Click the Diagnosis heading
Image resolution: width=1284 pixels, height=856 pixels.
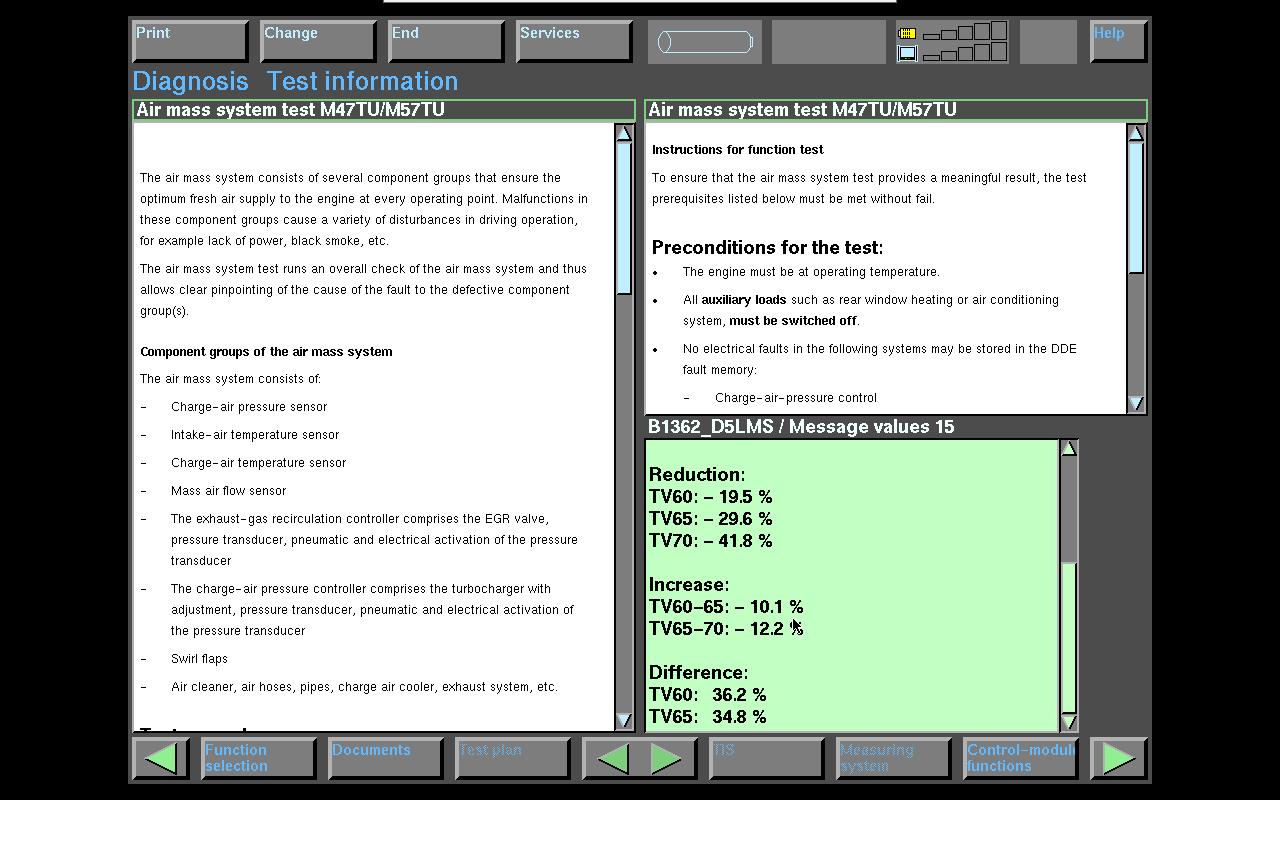[x=190, y=81]
